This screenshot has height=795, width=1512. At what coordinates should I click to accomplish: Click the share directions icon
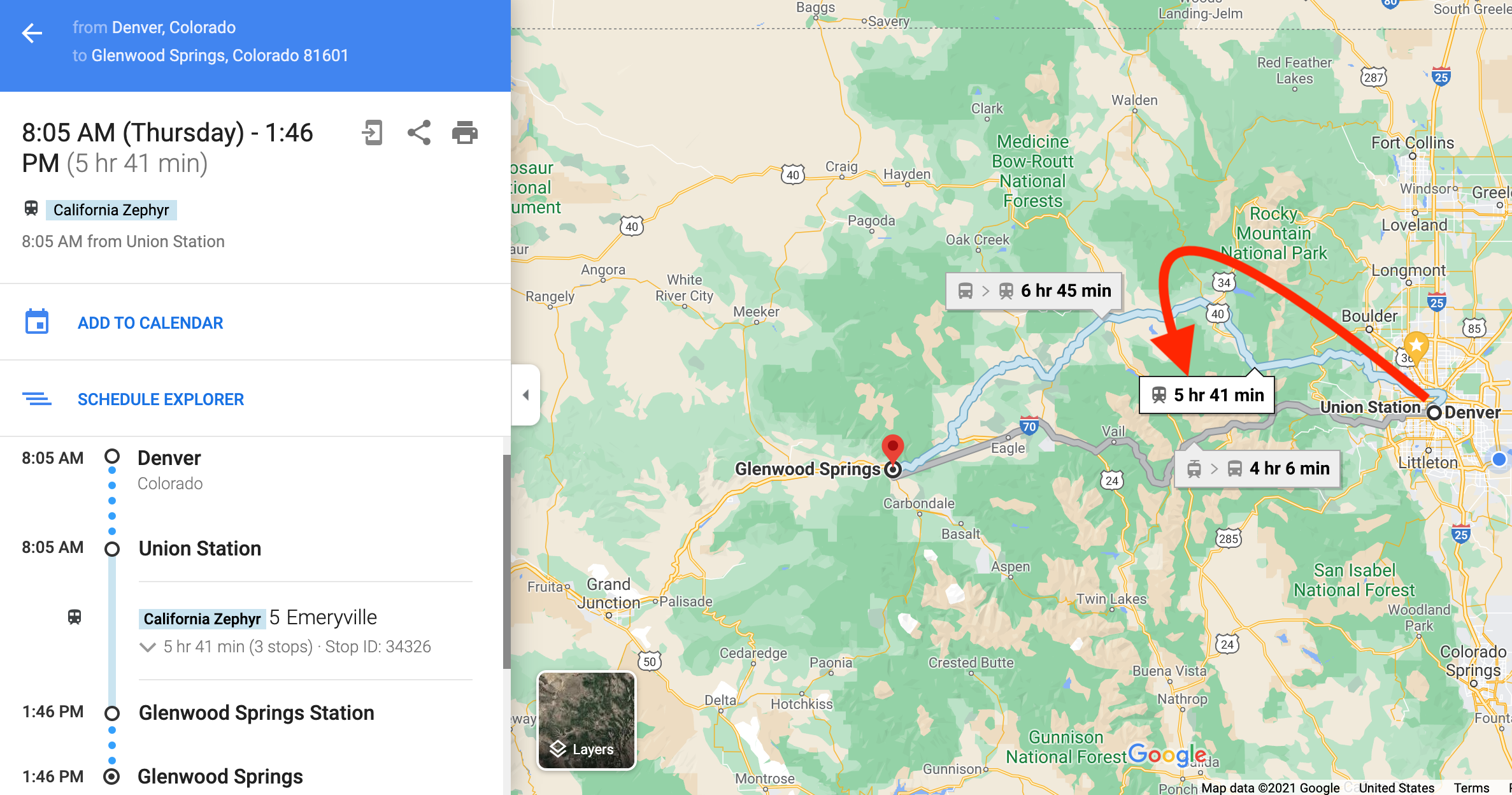[x=419, y=132]
